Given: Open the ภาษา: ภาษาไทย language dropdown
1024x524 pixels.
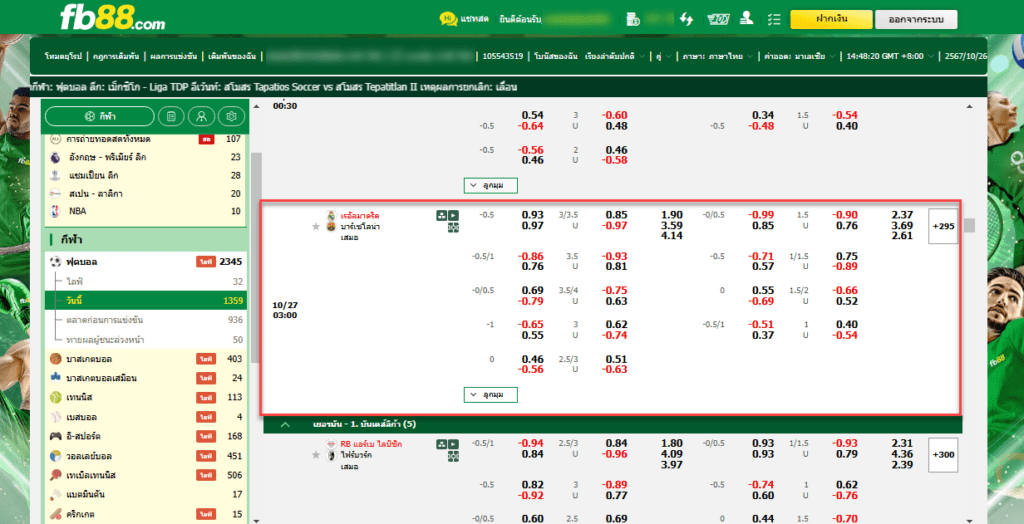Looking at the screenshot, I should [718, 56].
